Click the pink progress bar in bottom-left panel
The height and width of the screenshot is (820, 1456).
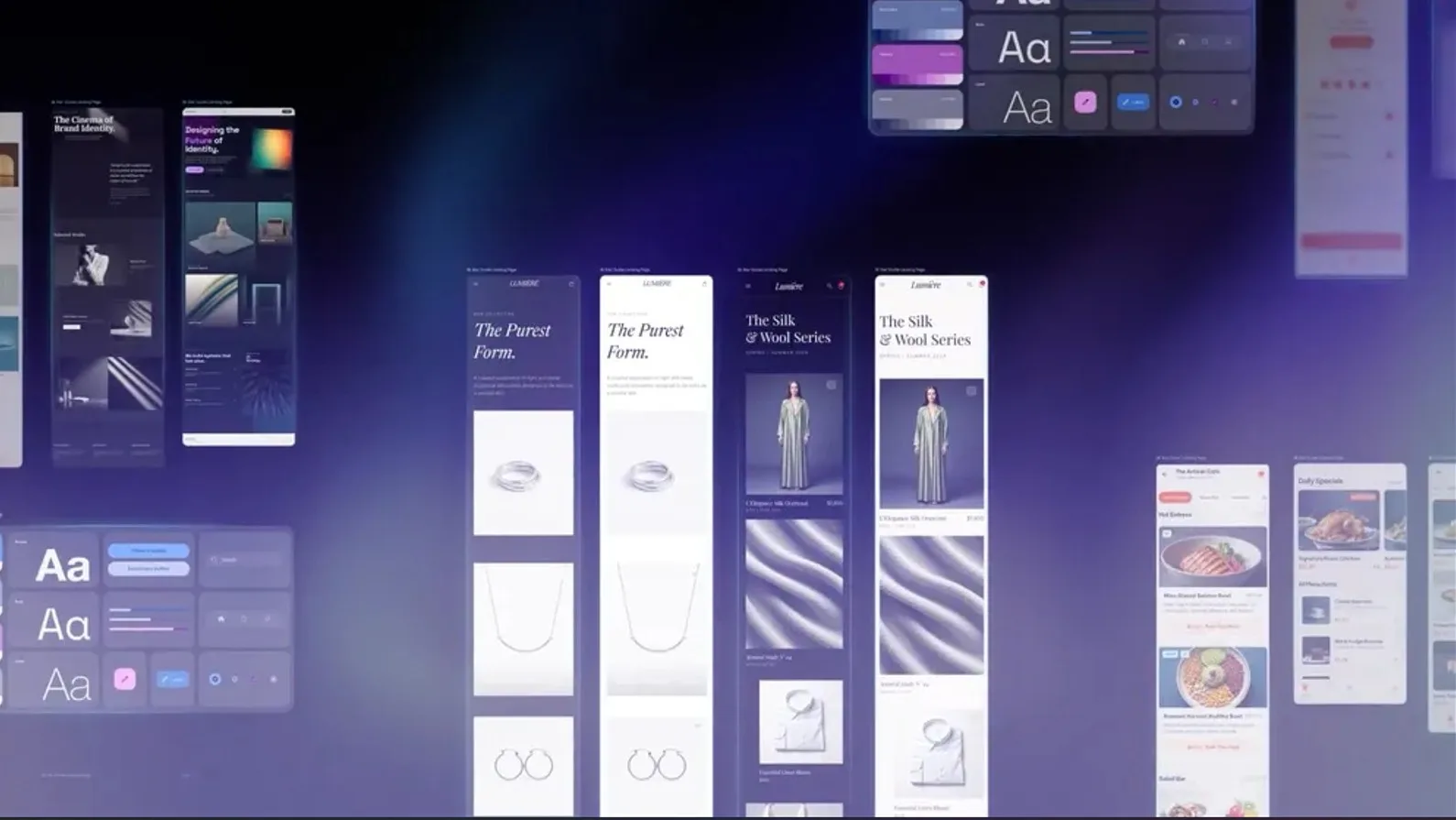tap(141, 629)
